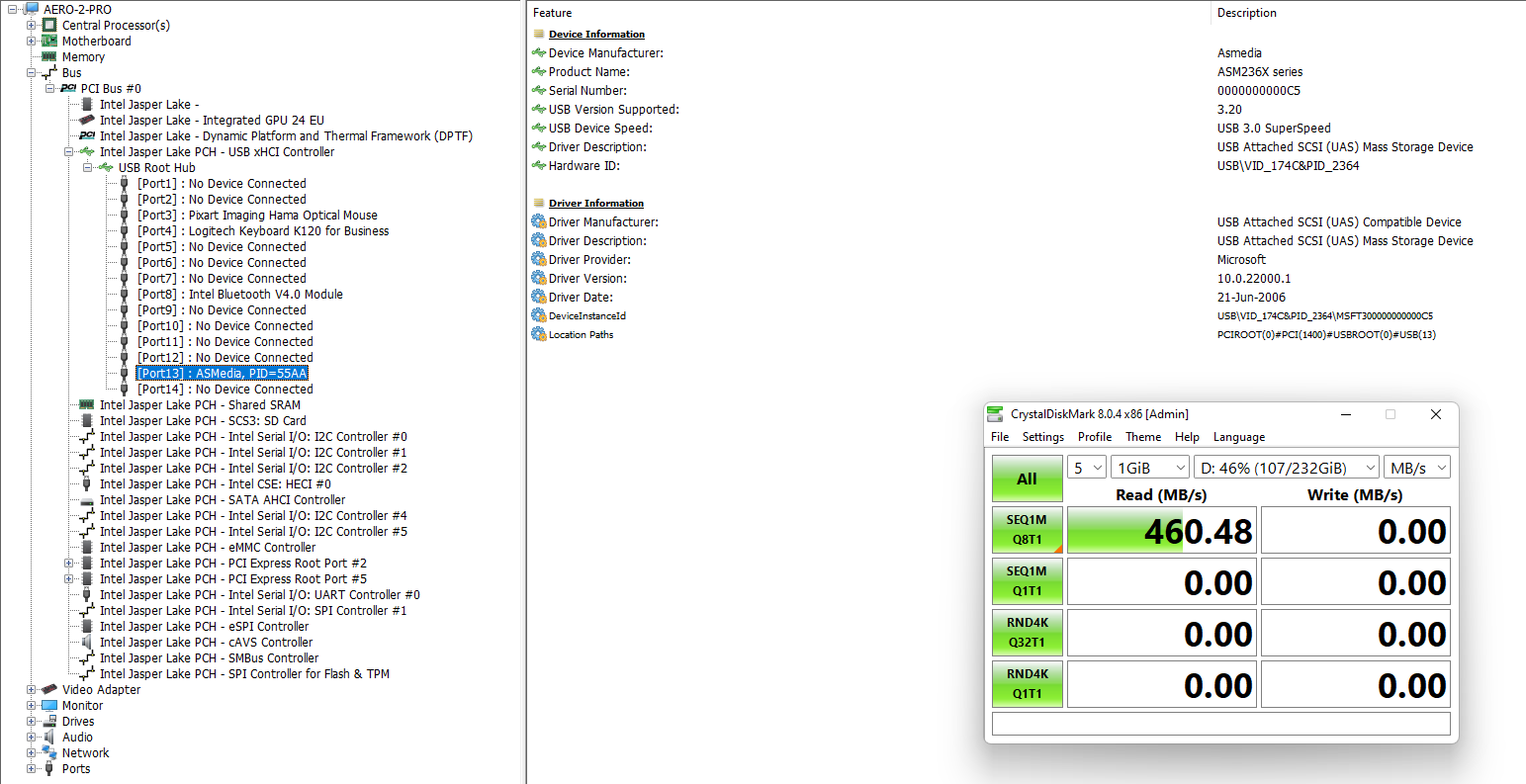Click the Device Manufacturer USB icon
This screenshot has width=1526, height=784.
click(x=539, y=52)
